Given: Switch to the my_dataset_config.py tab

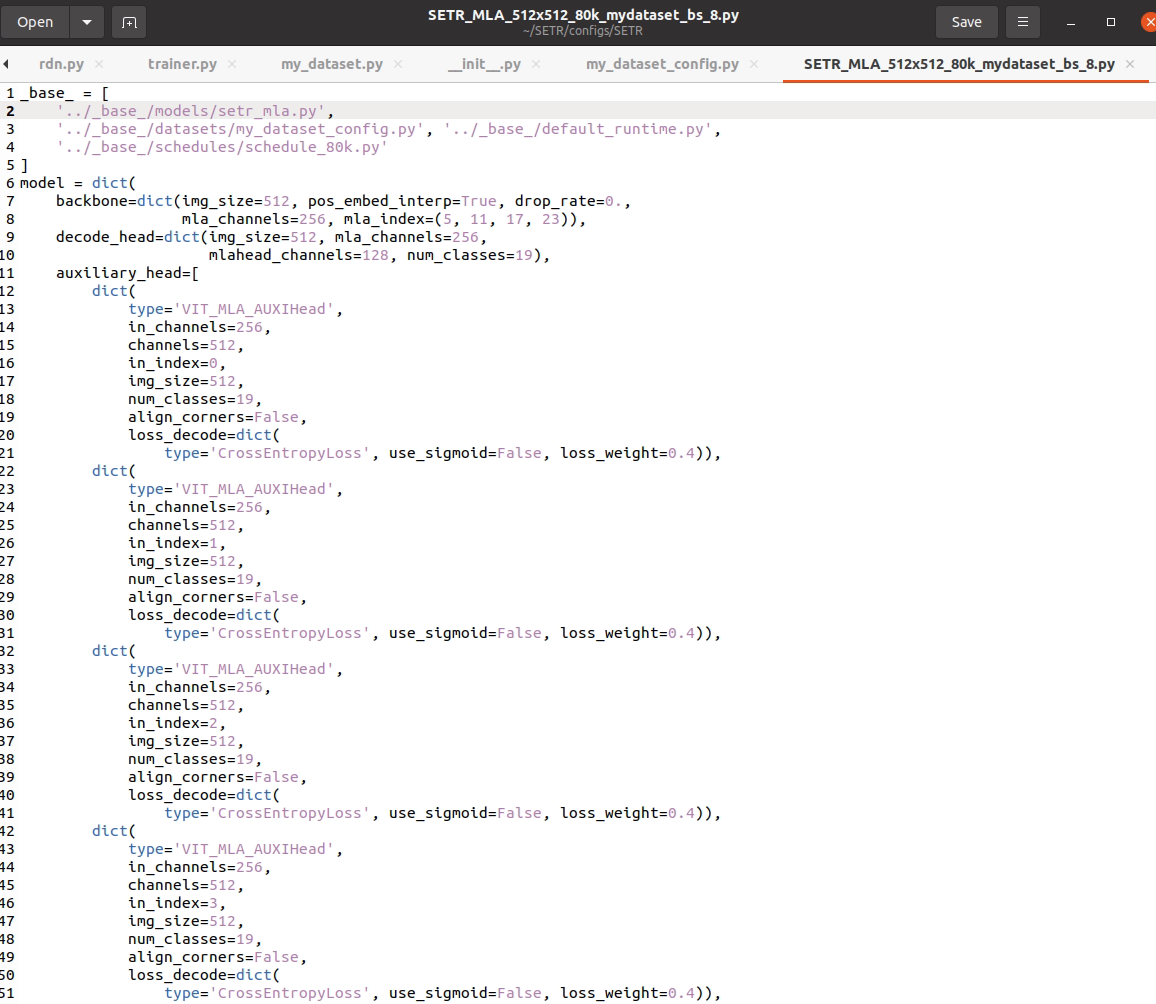Looking at the screenshot, I should (x=665, y=63).
